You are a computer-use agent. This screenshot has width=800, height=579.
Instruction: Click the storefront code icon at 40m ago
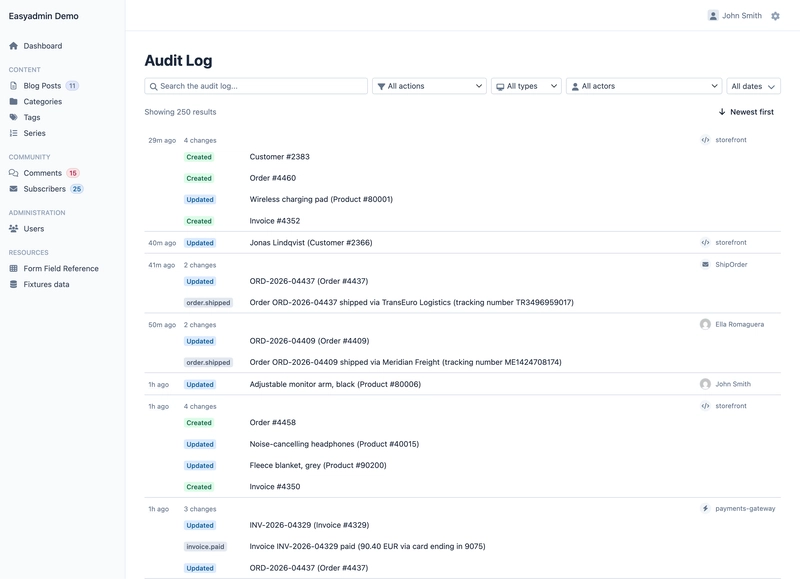tap(705, 243)
